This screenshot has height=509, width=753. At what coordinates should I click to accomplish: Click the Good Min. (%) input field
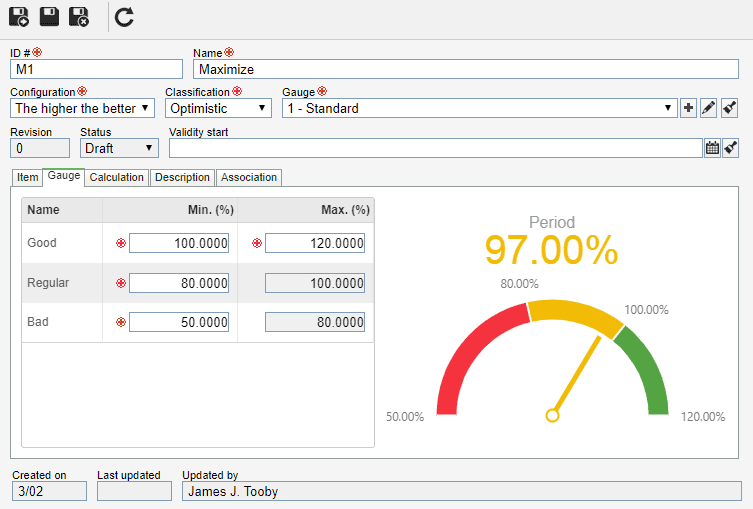coord(179,243)
